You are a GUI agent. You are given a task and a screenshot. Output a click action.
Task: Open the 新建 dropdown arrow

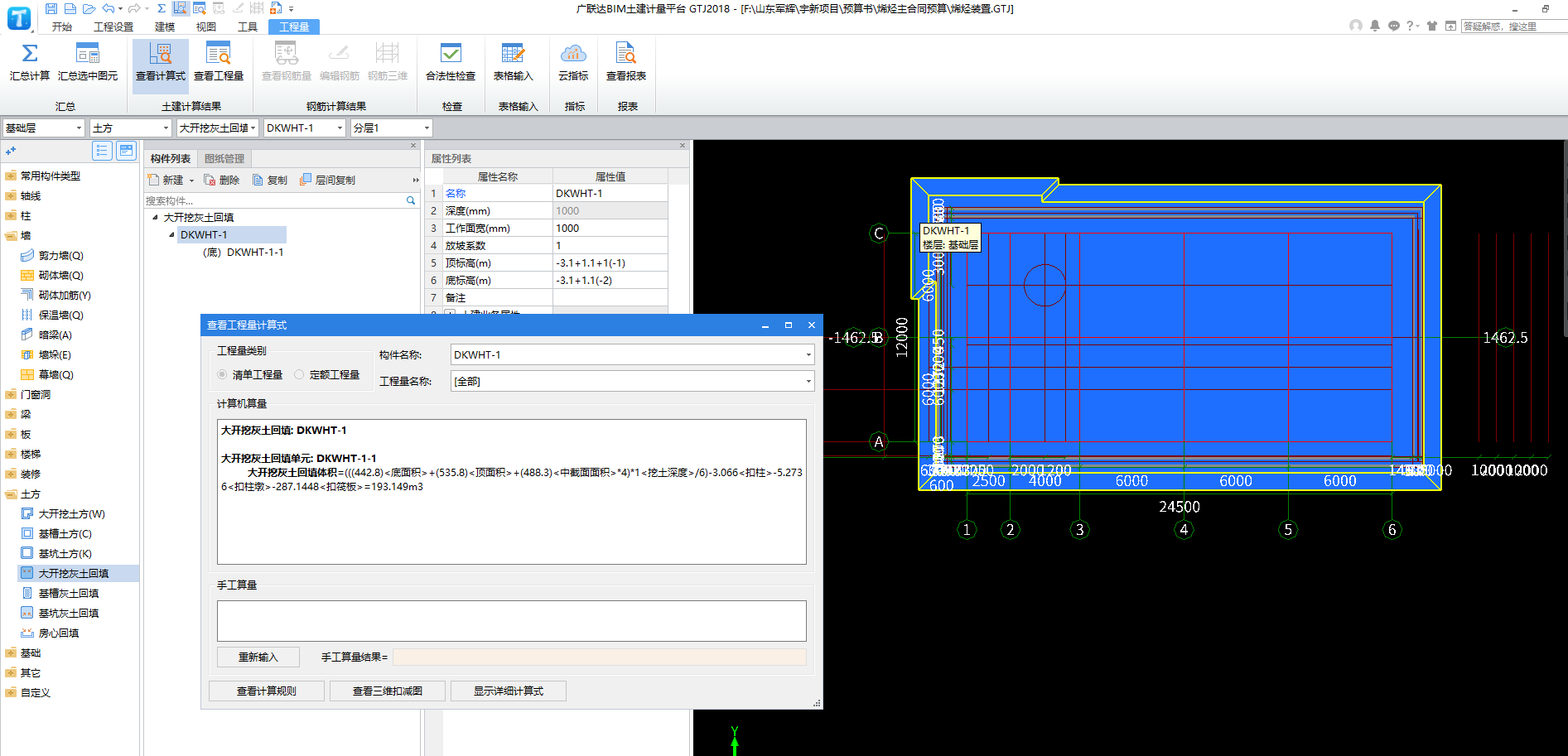click(191, 181)
